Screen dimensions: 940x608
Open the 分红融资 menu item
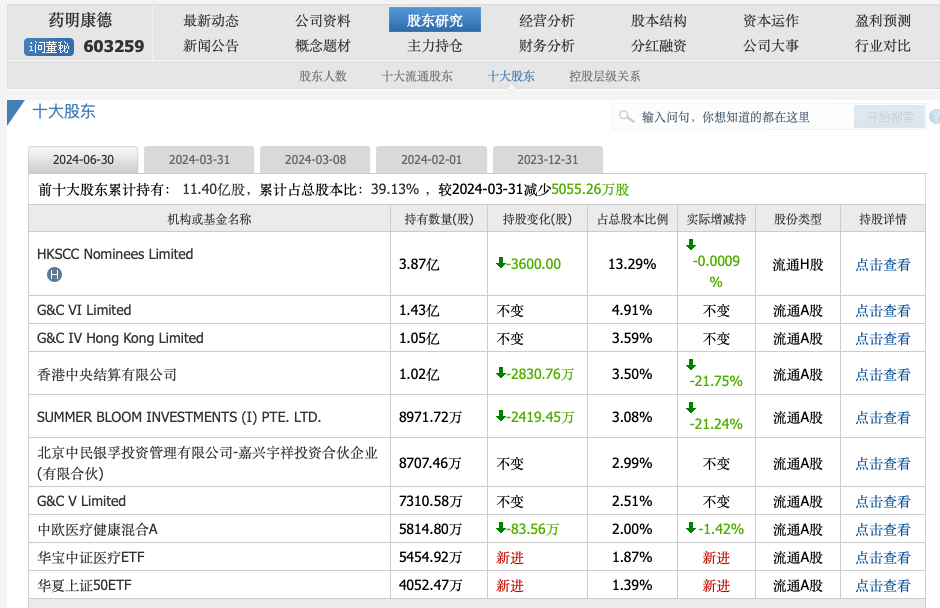[659, 45]
